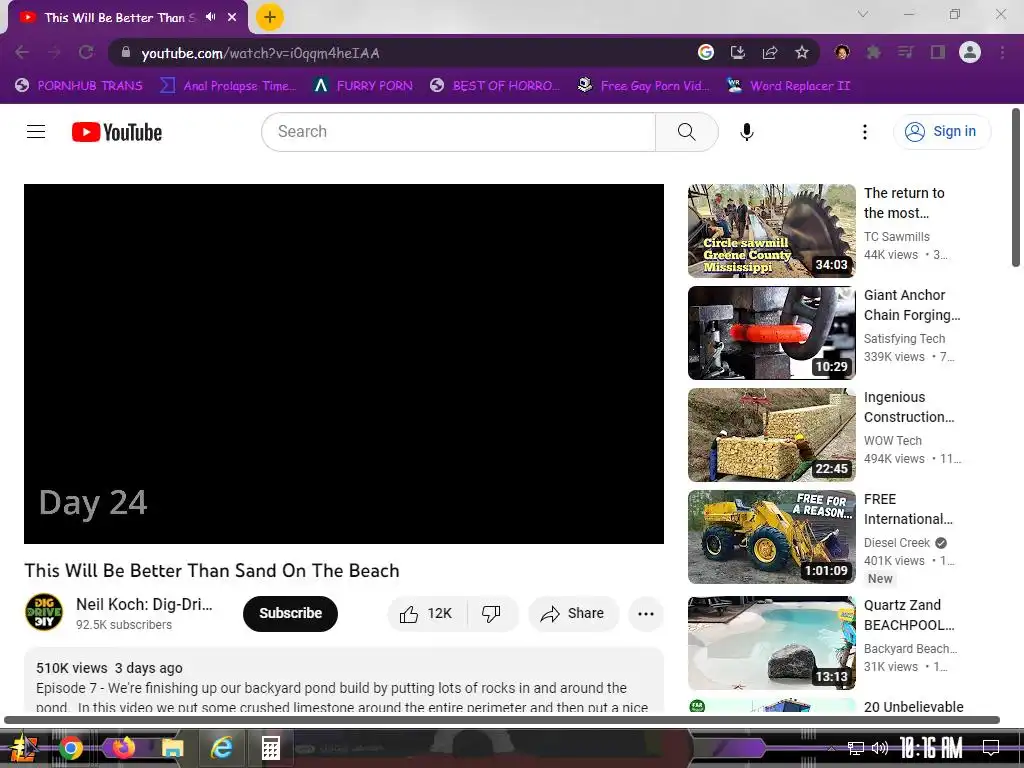Expand the video description box
Viewport: 1024px width, 768px height.
coord(344,680)
